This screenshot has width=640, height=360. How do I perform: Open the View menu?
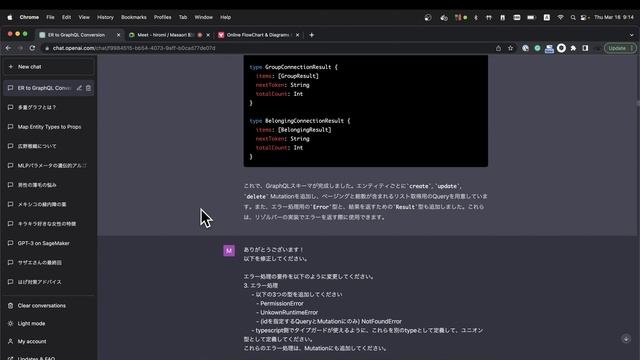click(84, 17)
